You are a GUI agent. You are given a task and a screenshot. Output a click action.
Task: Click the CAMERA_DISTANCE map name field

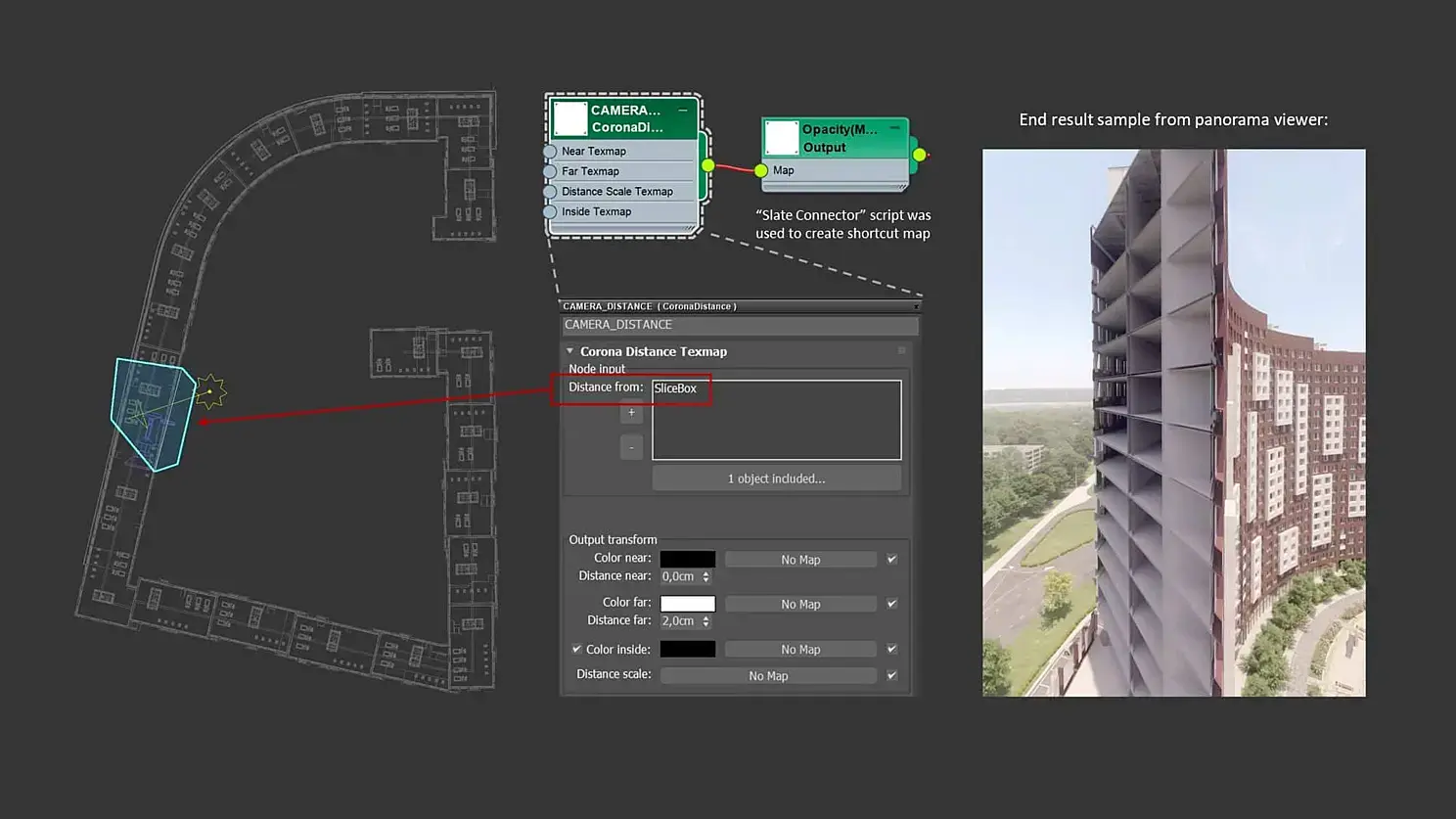coord(740,325)
